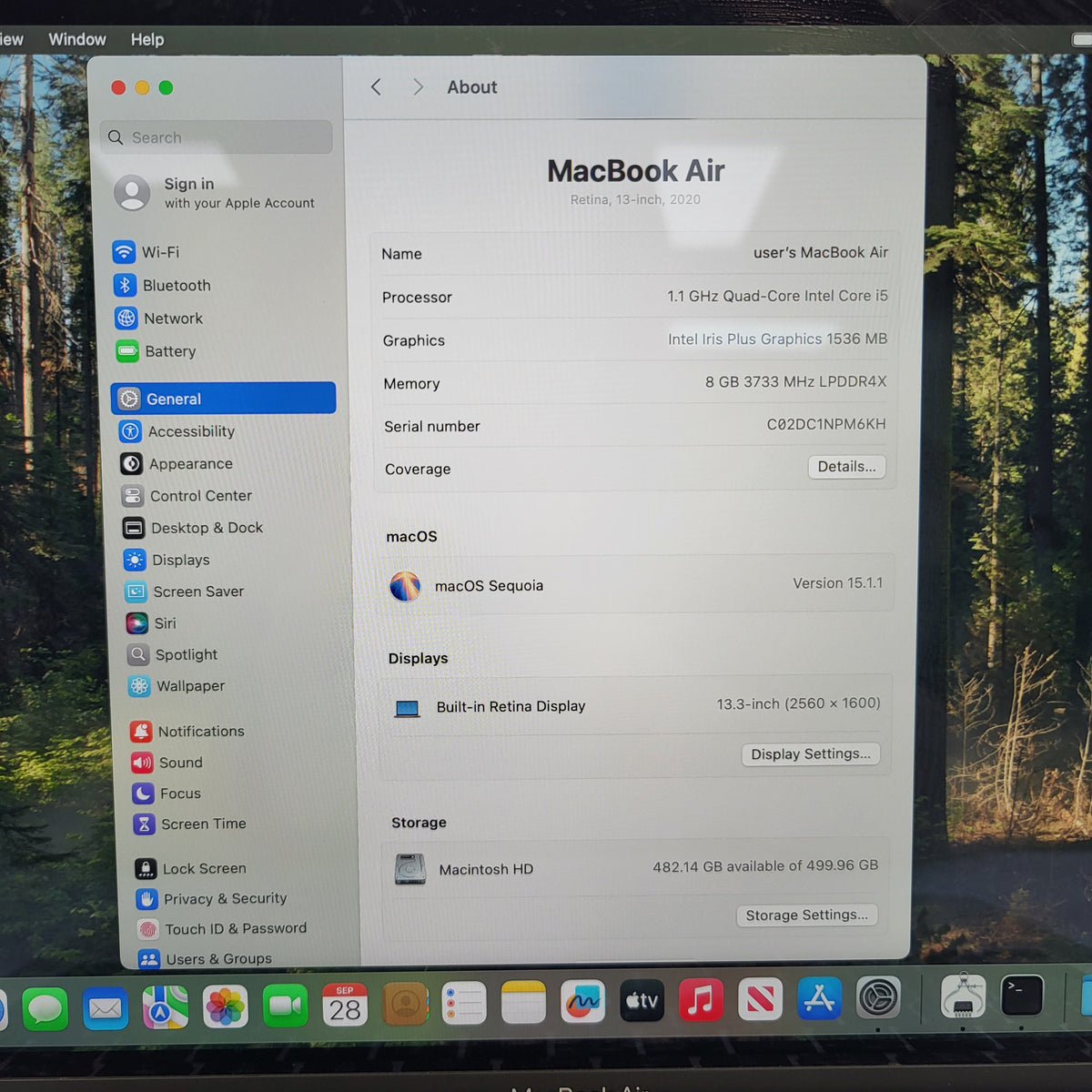Open Accessibility settings
Screen dimensions: 1092x1092
tap(177, 431)
